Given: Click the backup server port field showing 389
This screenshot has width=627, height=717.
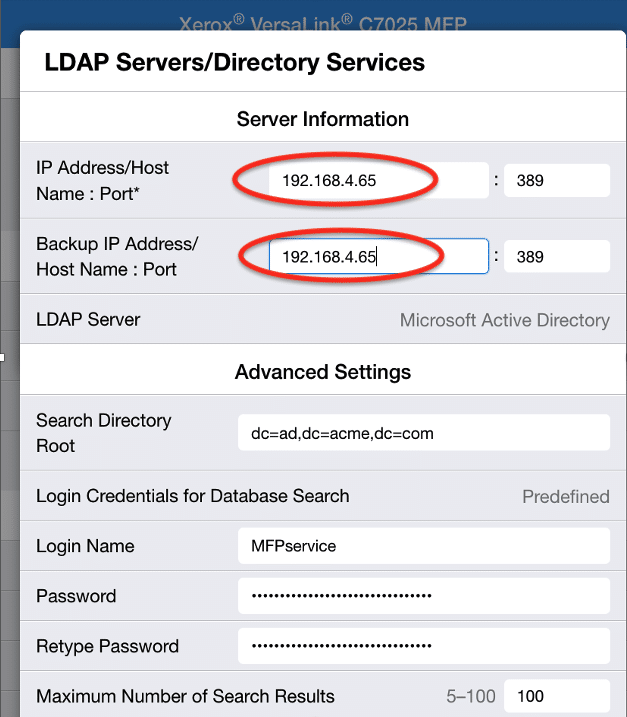Looking at the screenshot, I should pos(557,256).
